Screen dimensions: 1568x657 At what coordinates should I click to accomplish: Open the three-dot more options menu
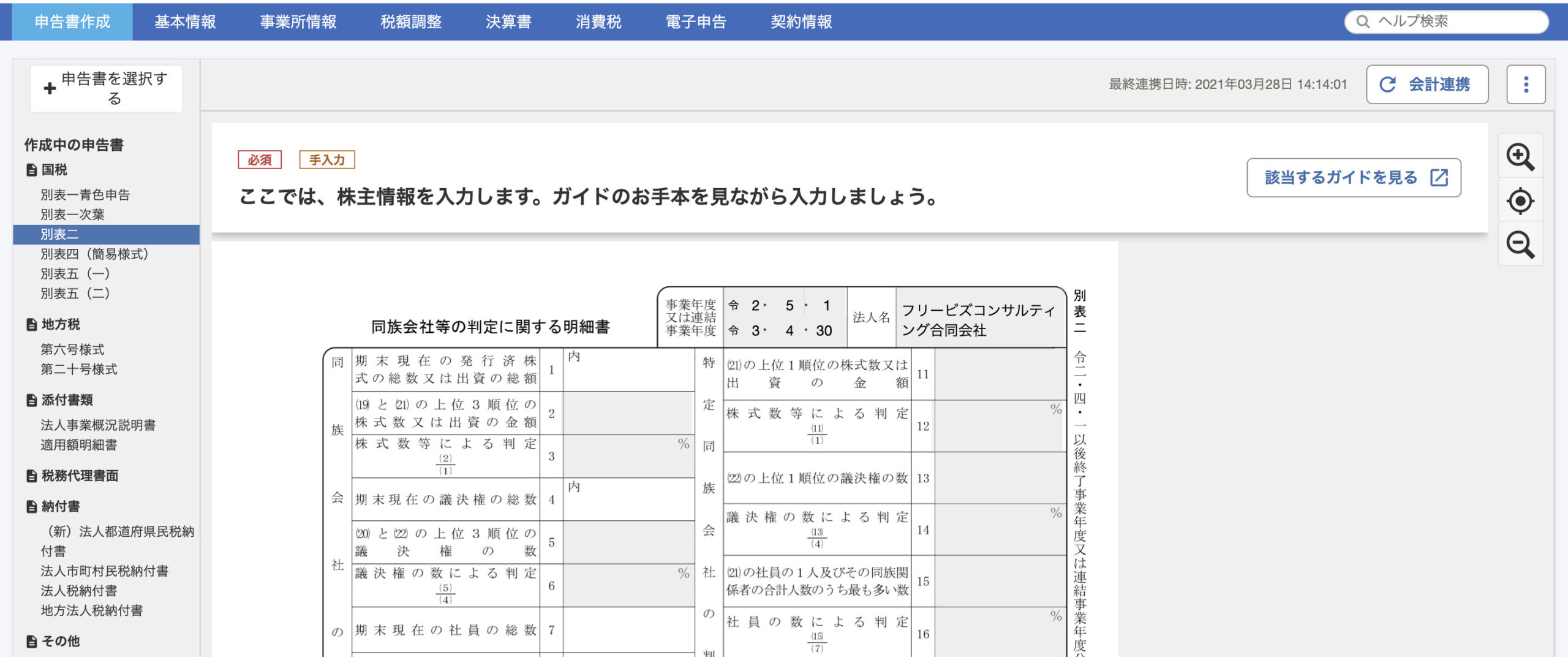(x=1526, y=85)
